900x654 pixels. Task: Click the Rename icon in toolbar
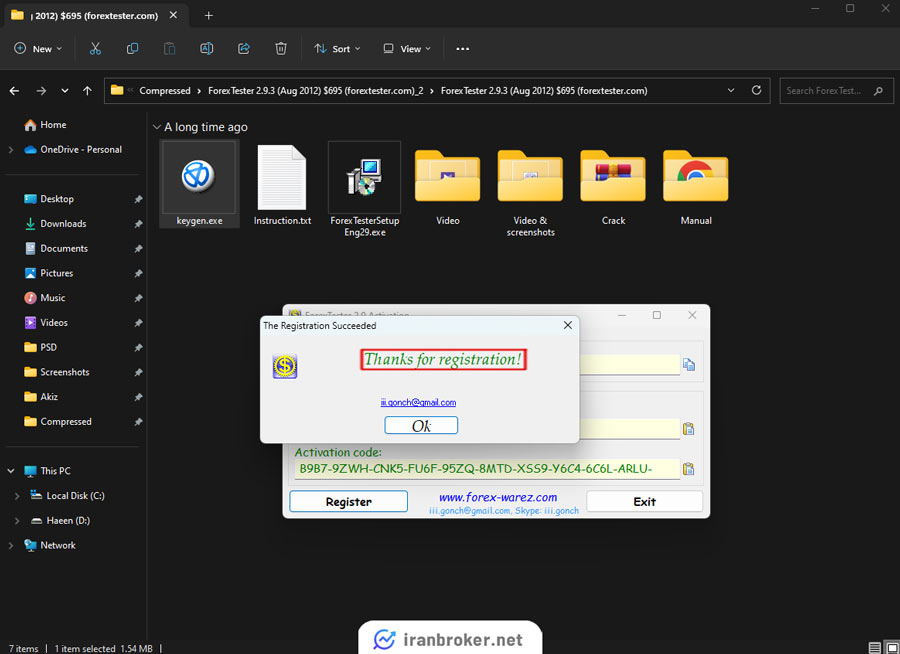(207, 49)
